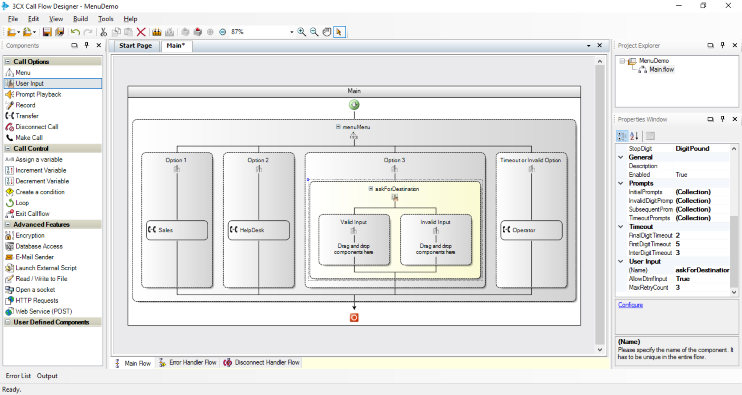This screenshot has width=742, height=395.
Task: Click the Zoom In magnifier icon
Action: [301, 32]
